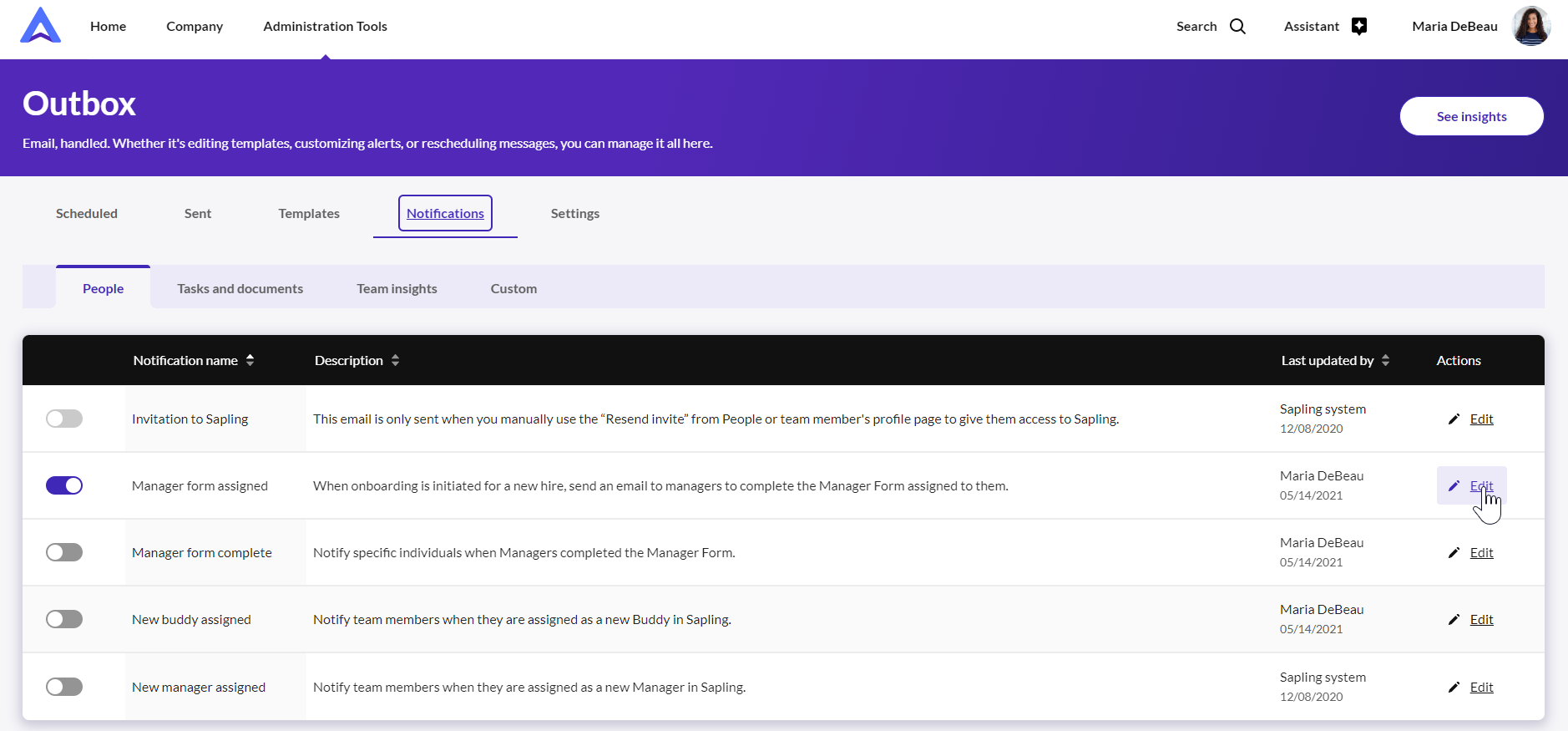Click description 'Notify specific individuals when Managers completed'
Screen dimensions: 1568x731
[524, 553]
